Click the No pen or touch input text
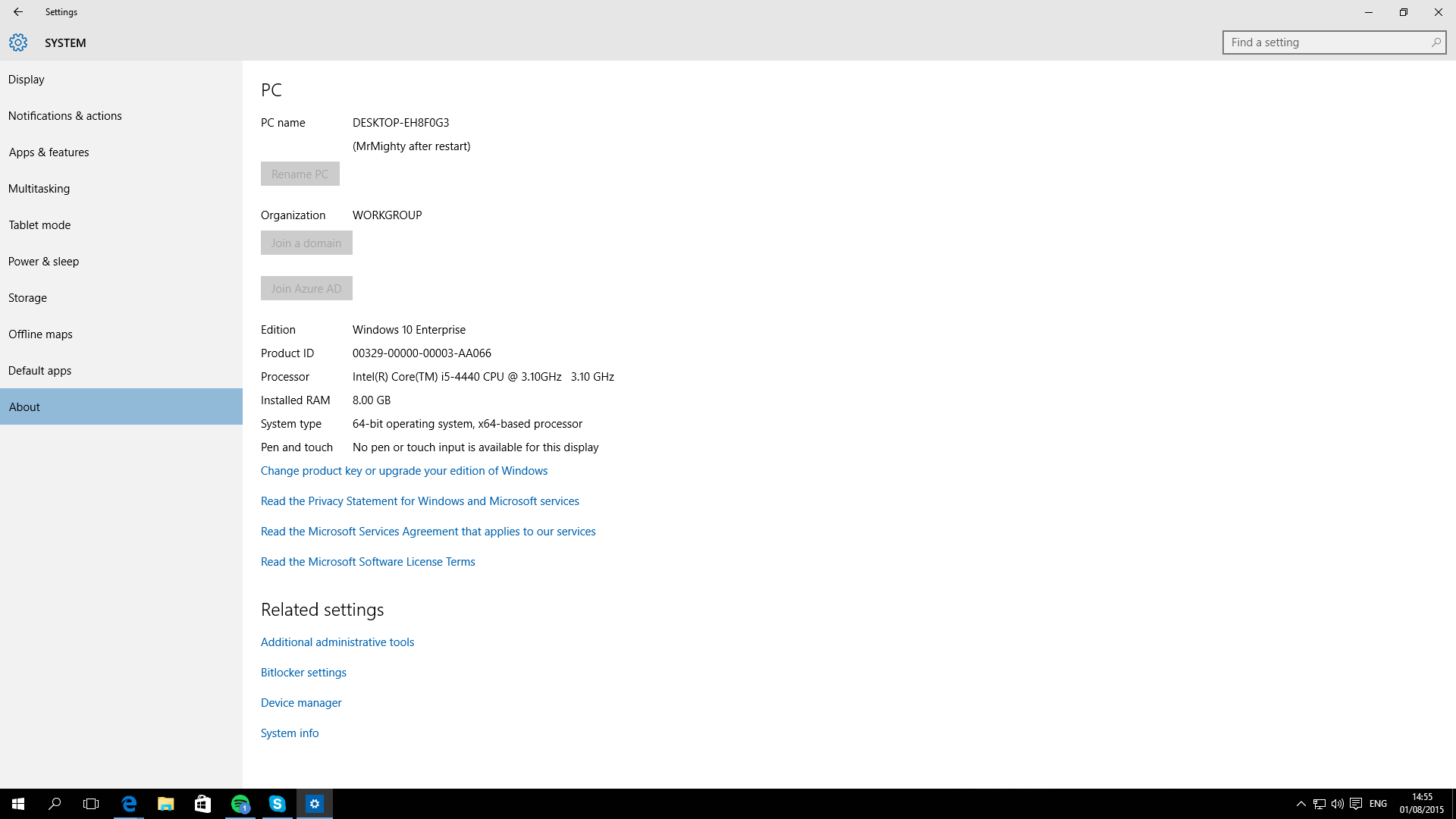Image resolution: width=1456 pixels, height=819 pixels. click(x=475, y=447)
